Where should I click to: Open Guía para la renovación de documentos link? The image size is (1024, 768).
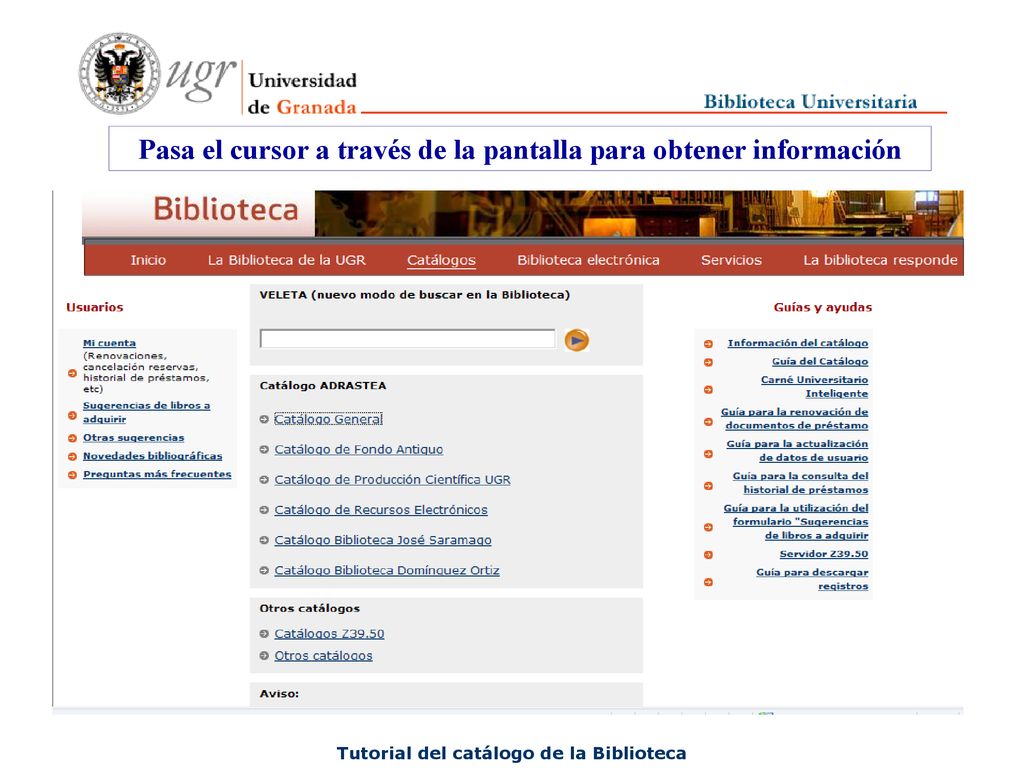coord(795,419)
